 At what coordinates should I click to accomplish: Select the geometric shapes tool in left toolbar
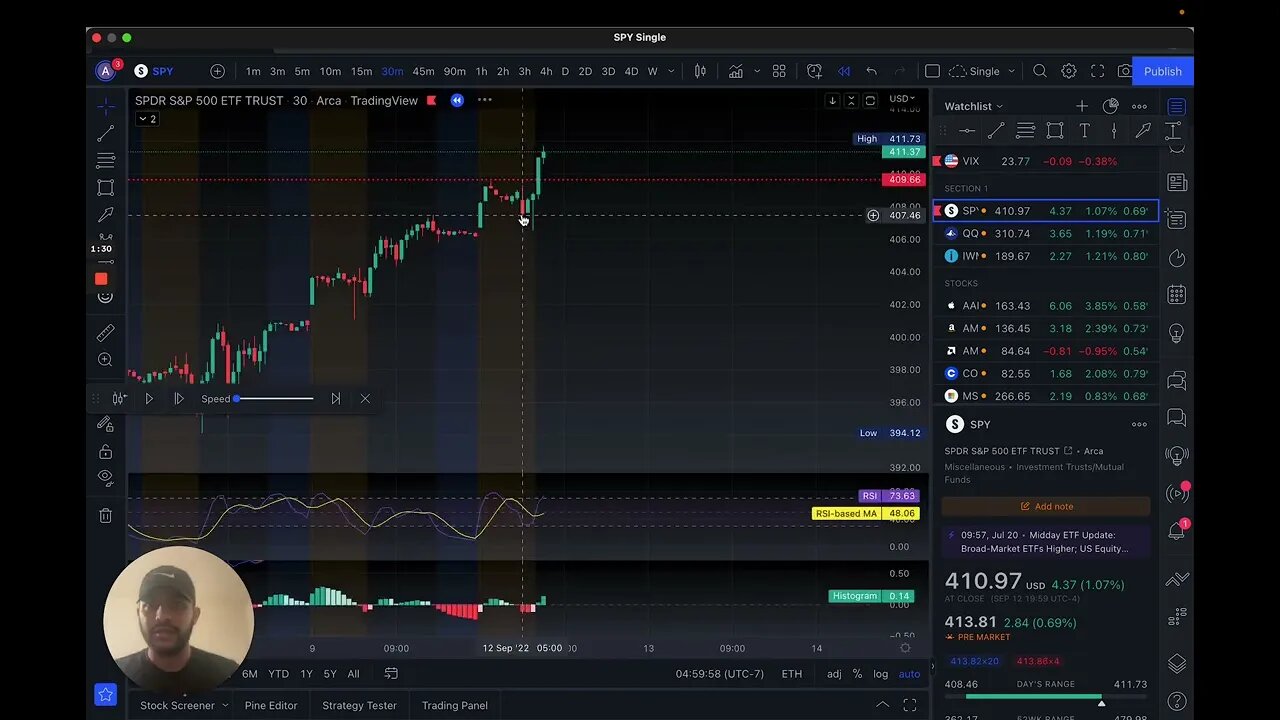pyautogui.click(x=105, y=187)
